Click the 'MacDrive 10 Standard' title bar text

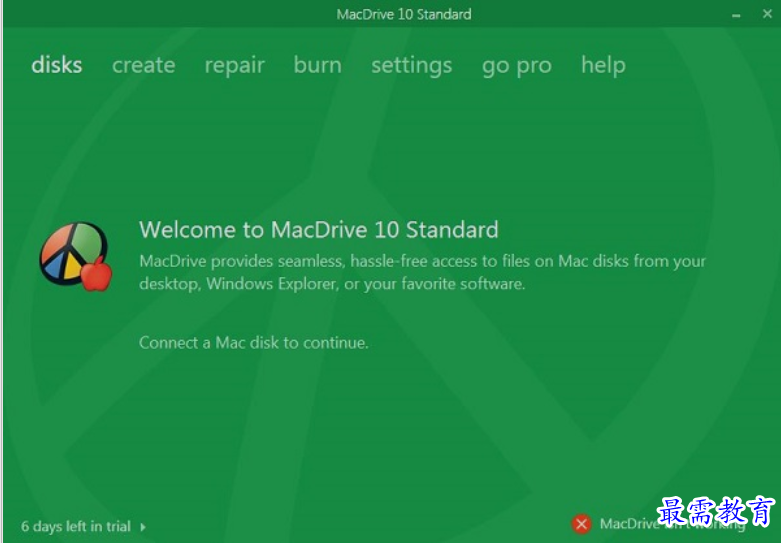coord(404,14)
